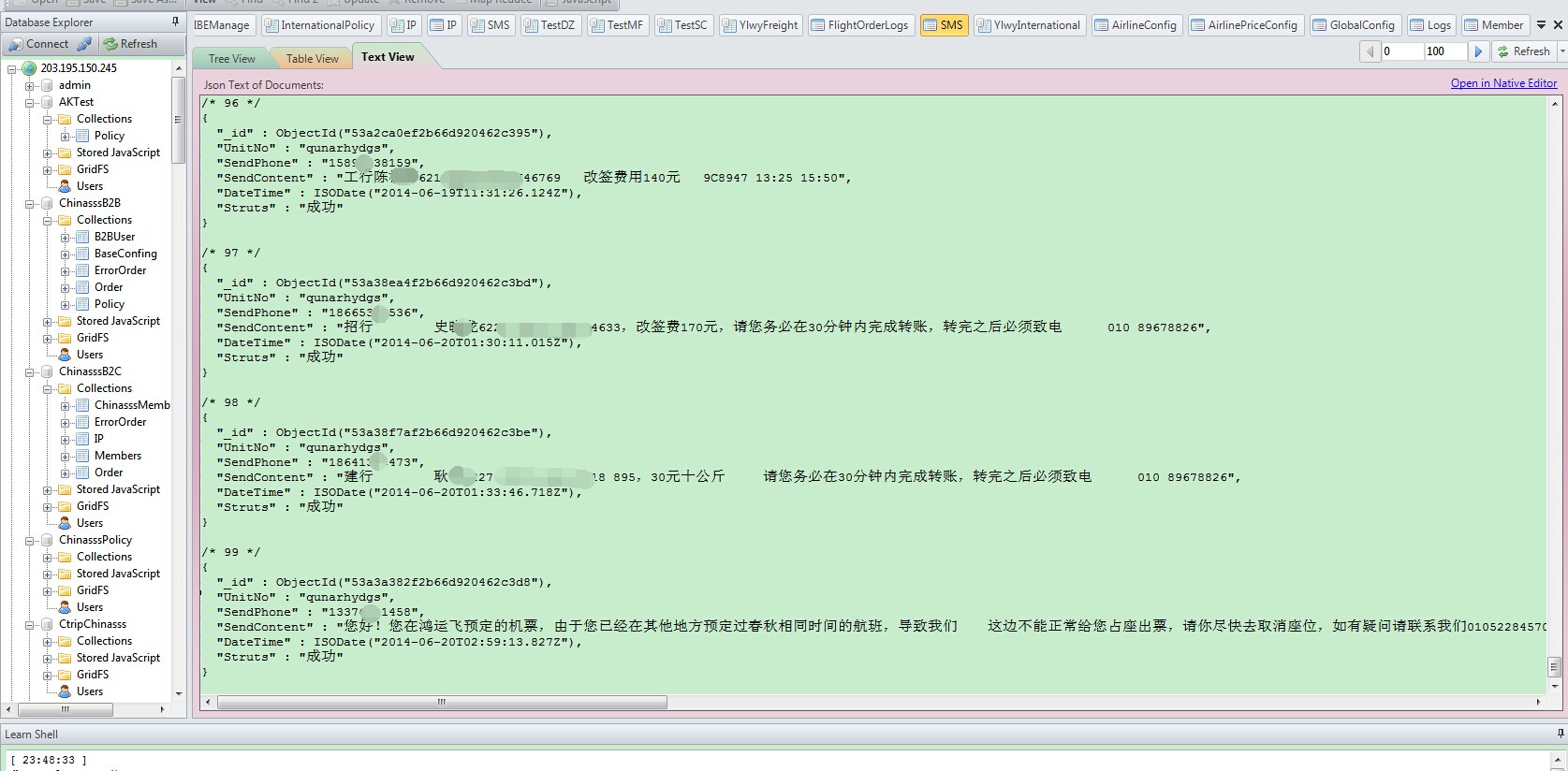Collapse the AKTest database node

click(30, 102)
